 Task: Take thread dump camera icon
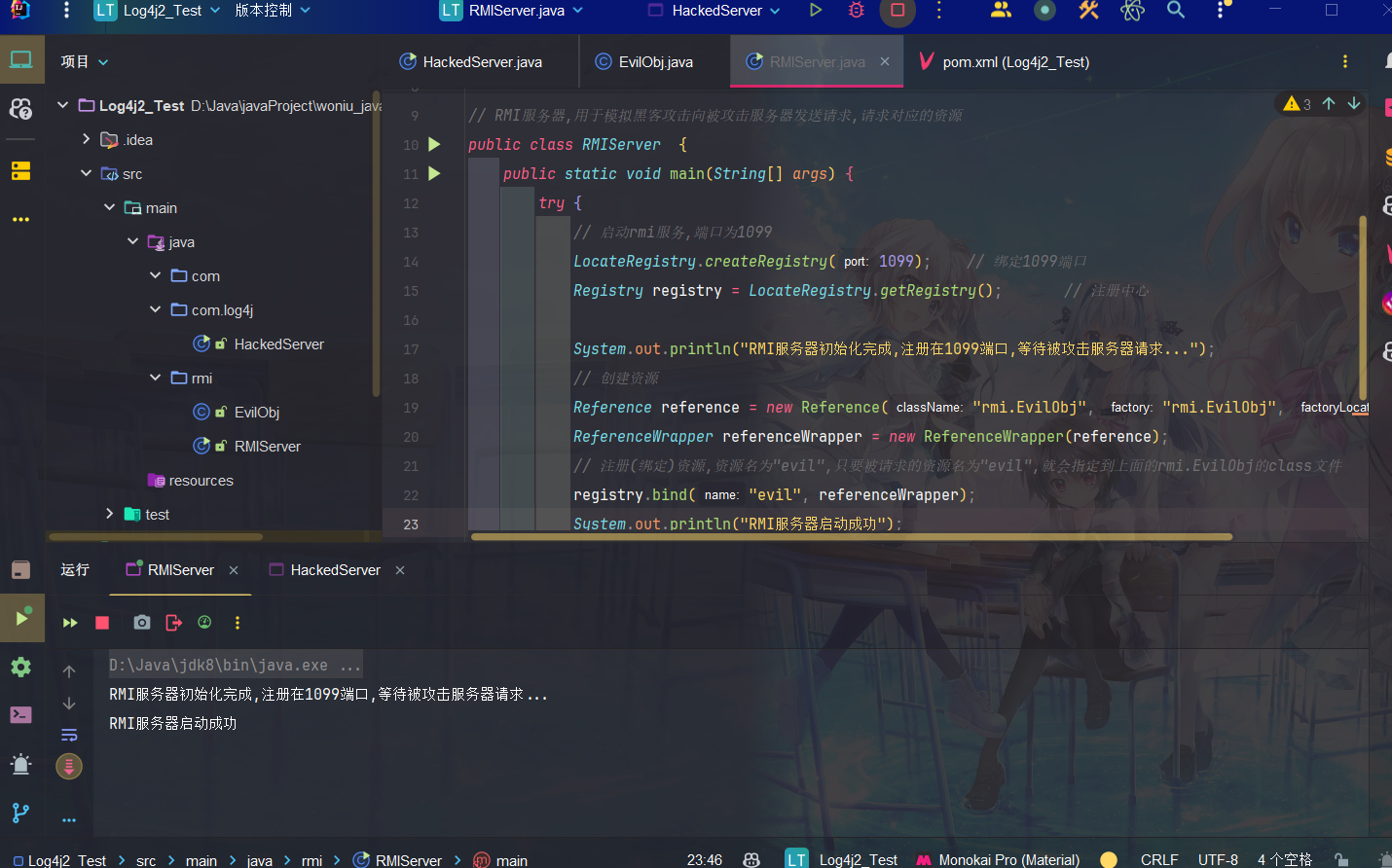point(142,623)
